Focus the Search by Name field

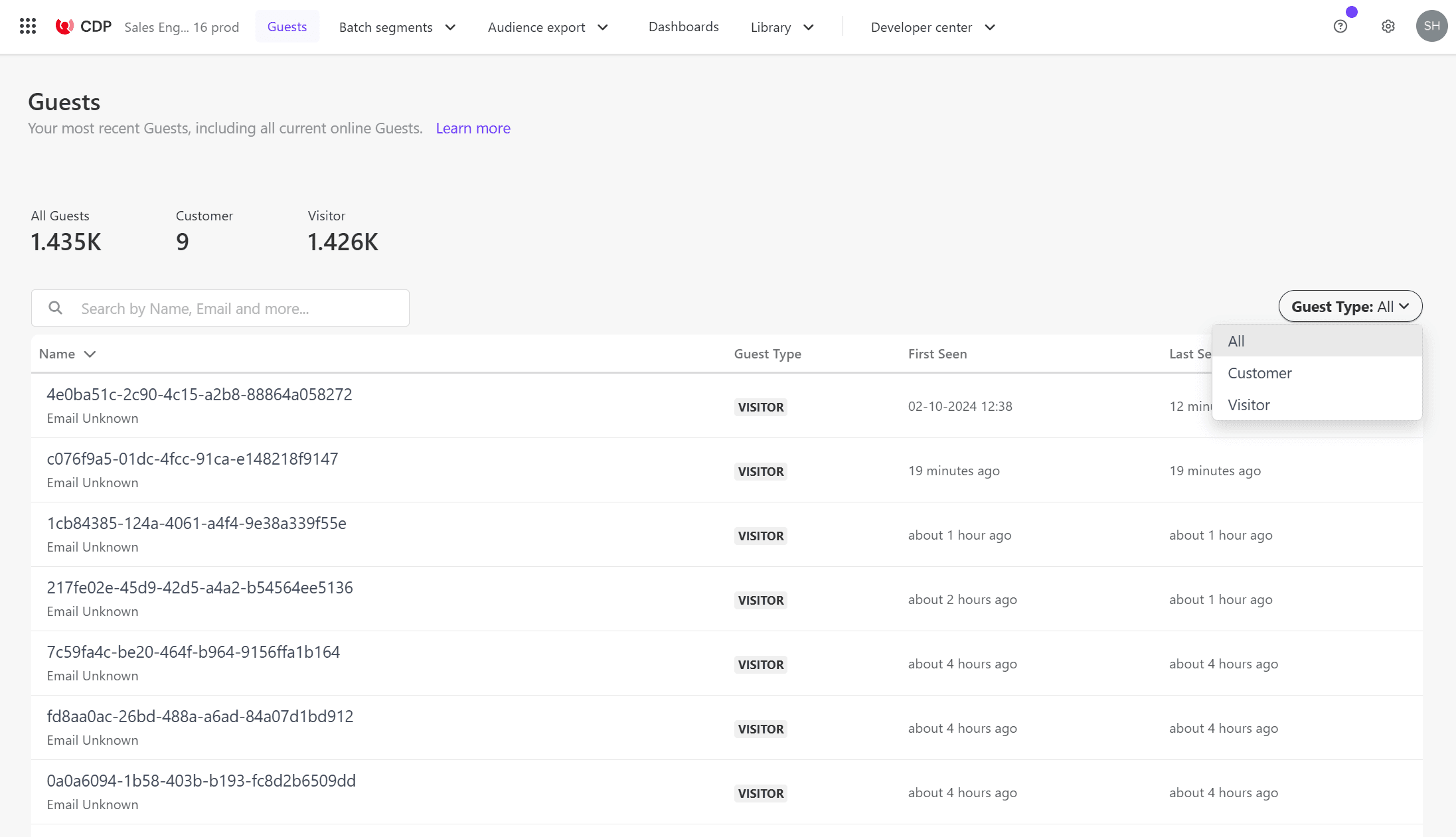pyautogui.click(x=239, y=309)
